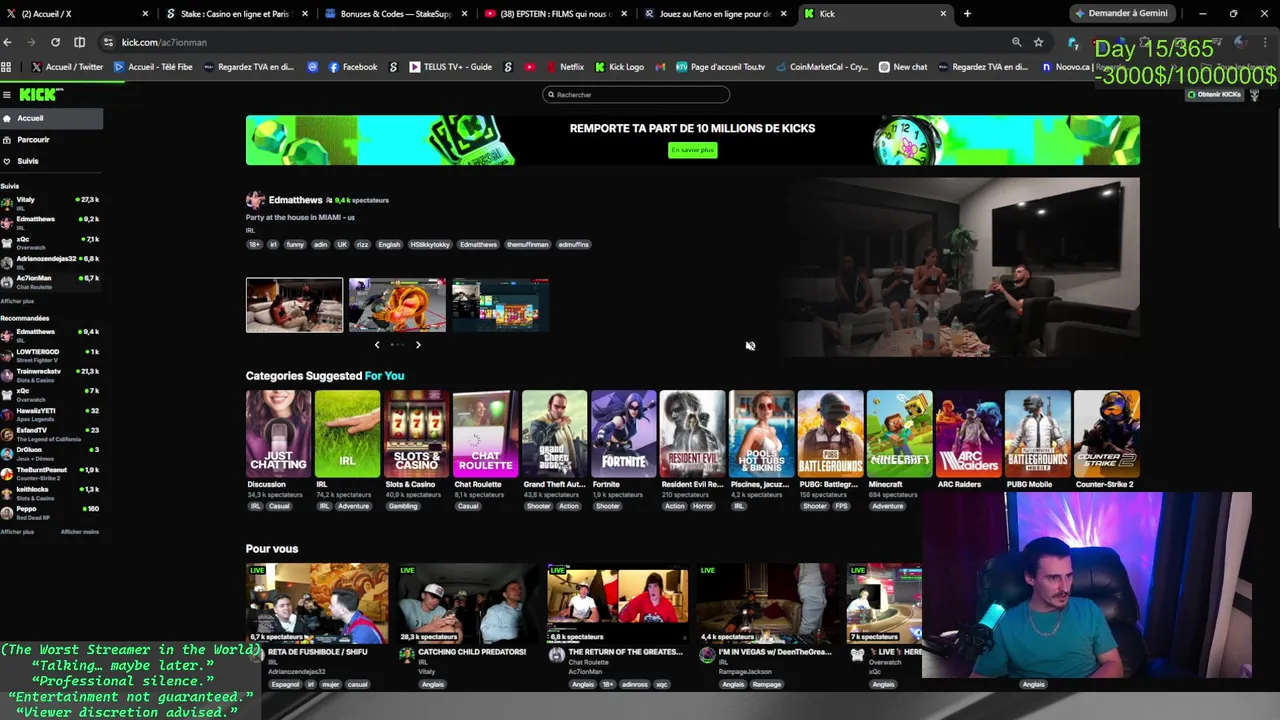Viewport: 1280px width, 720px height.
Task: Go to previous featured stream arrow
Action: coord(377,345)
